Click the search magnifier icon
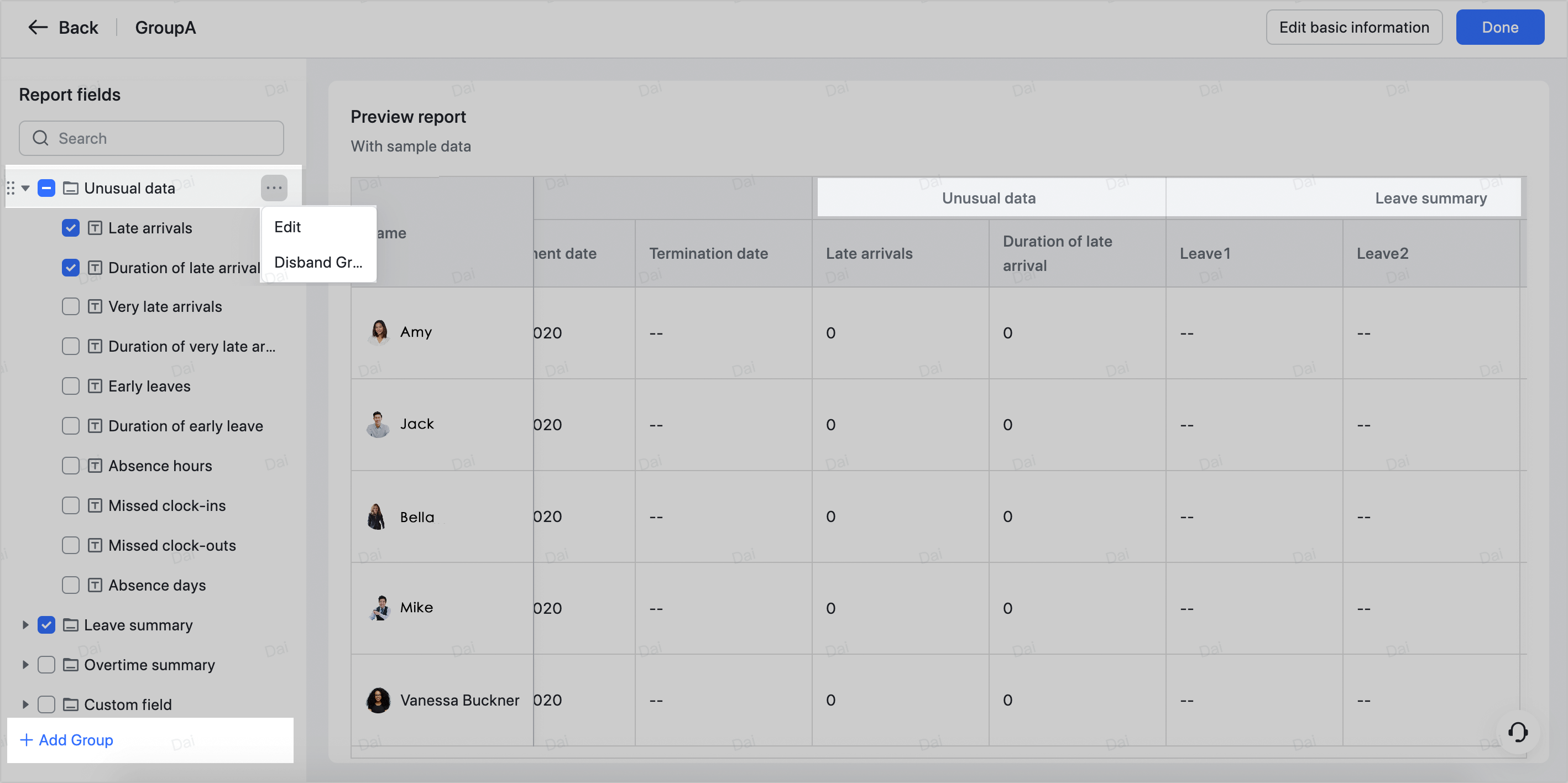Viewport: 1568px width, 783px height. [x=40, y=138]
